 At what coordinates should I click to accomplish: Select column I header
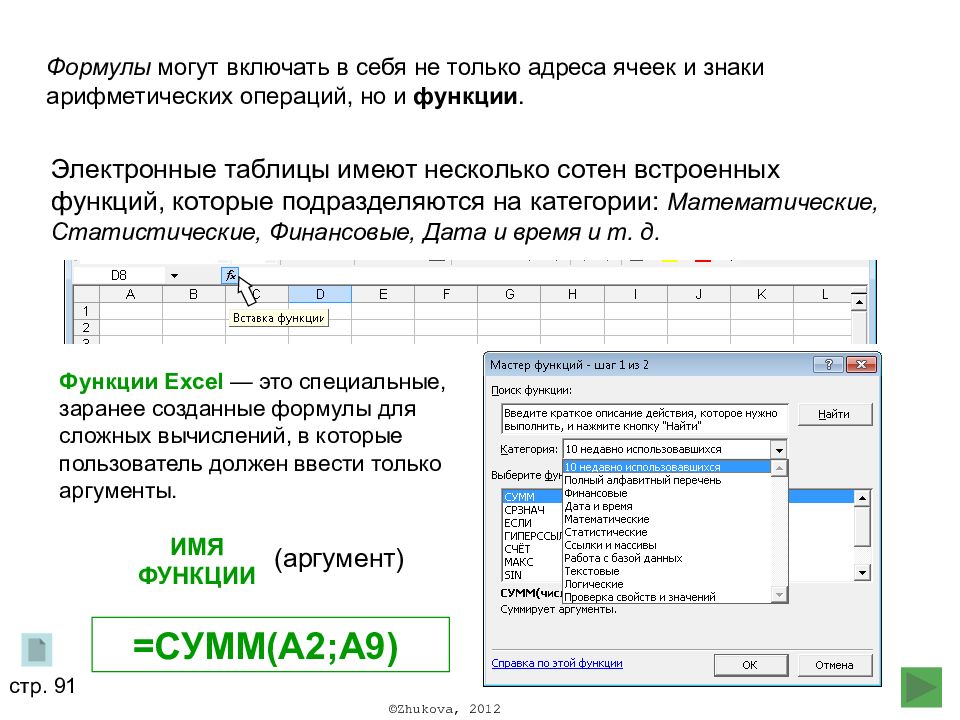pos(636,294)
